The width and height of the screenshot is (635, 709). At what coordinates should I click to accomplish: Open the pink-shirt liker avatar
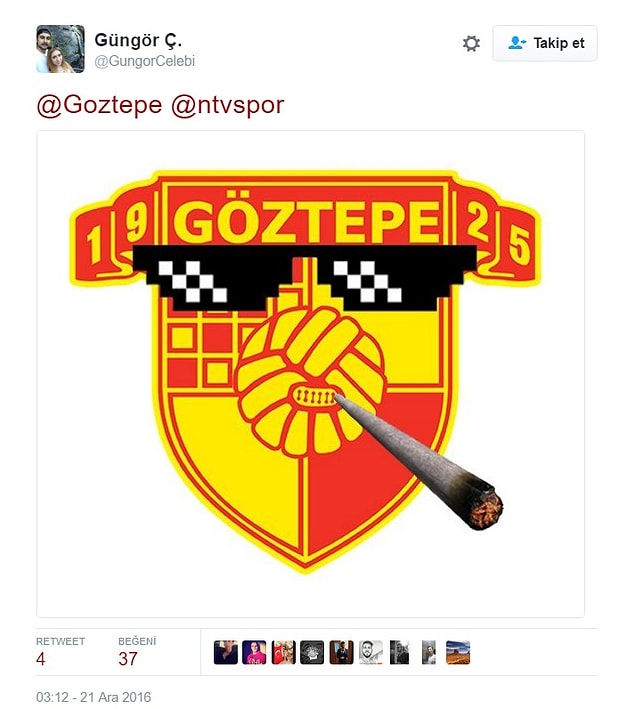[x=254, y=652]
